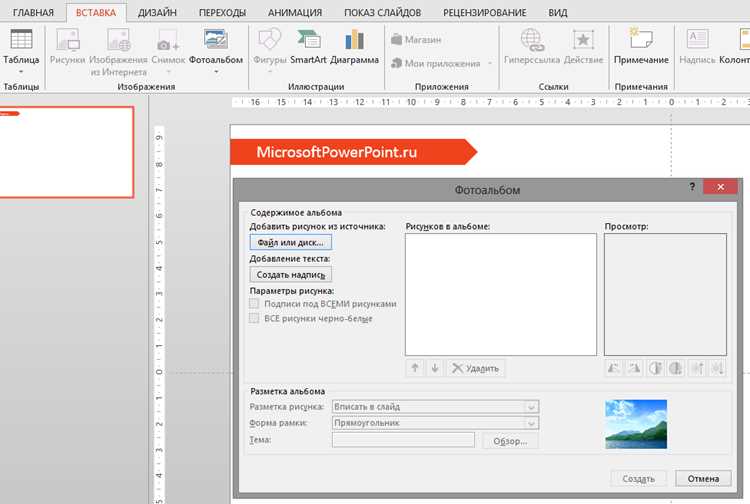Click the Обзор theme button
Image resolution: width=750 pixels, height=504 pixels.
pos(510,441)
